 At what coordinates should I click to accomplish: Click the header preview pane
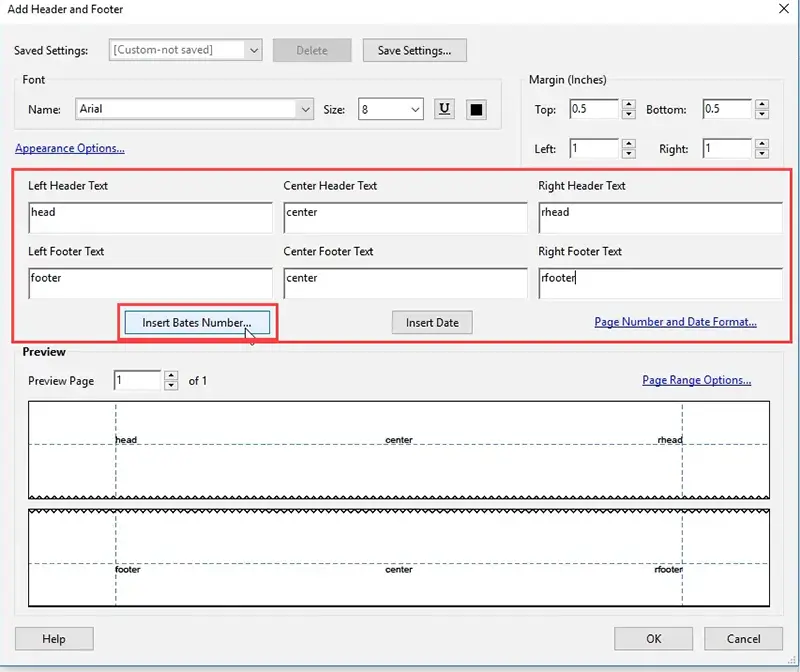coord(399,450)
